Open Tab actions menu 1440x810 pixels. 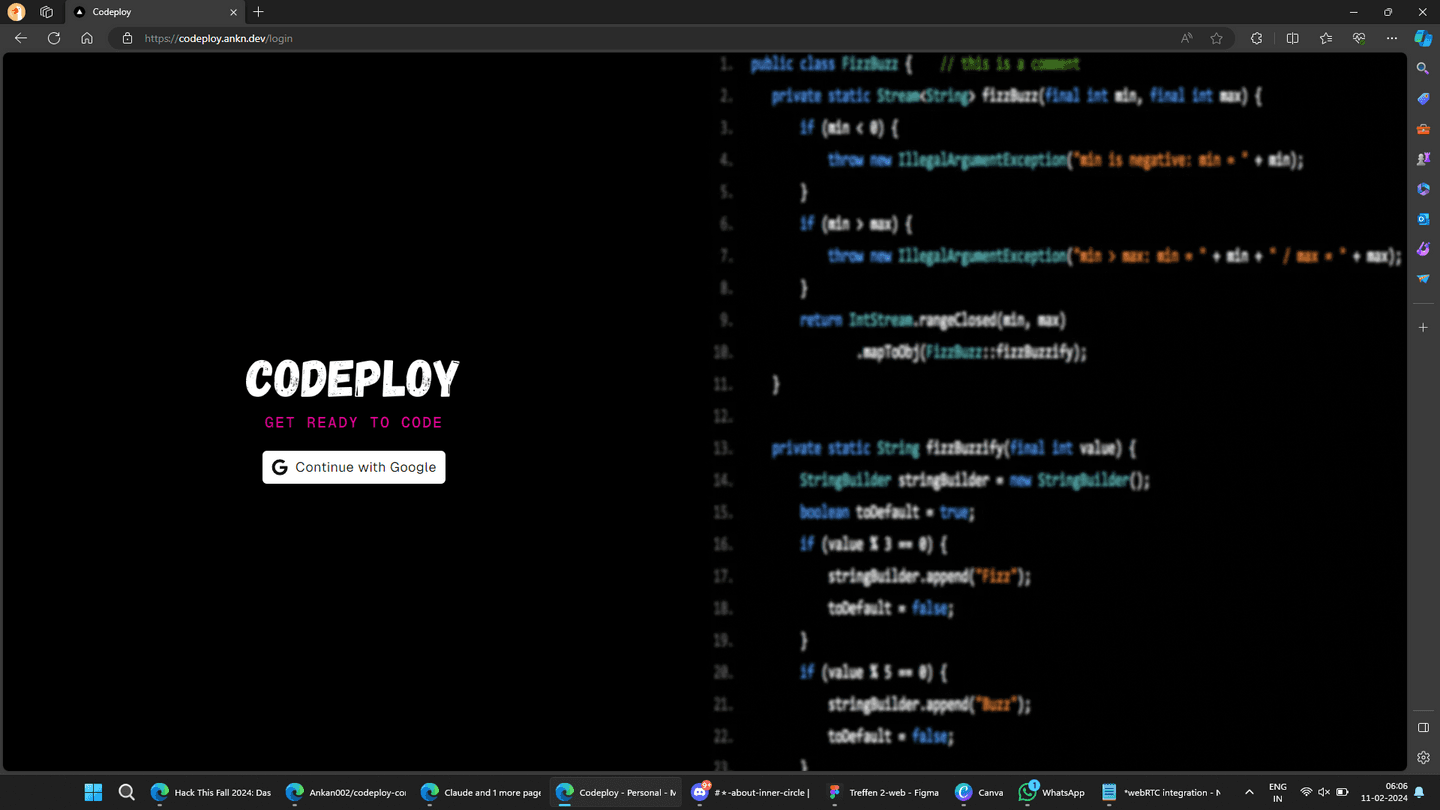coord(46,12)
